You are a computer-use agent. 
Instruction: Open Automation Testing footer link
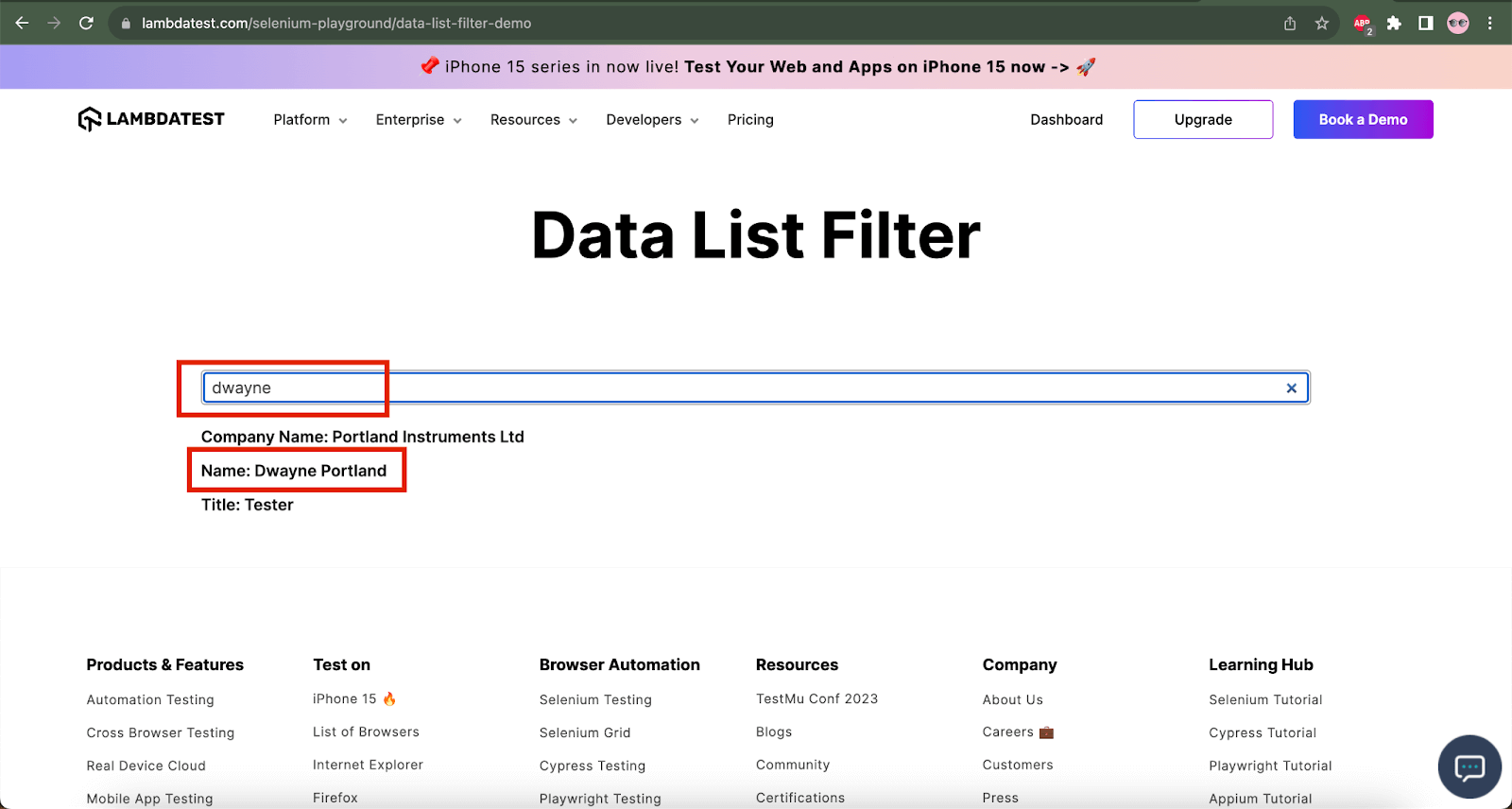tap(150, 700)
